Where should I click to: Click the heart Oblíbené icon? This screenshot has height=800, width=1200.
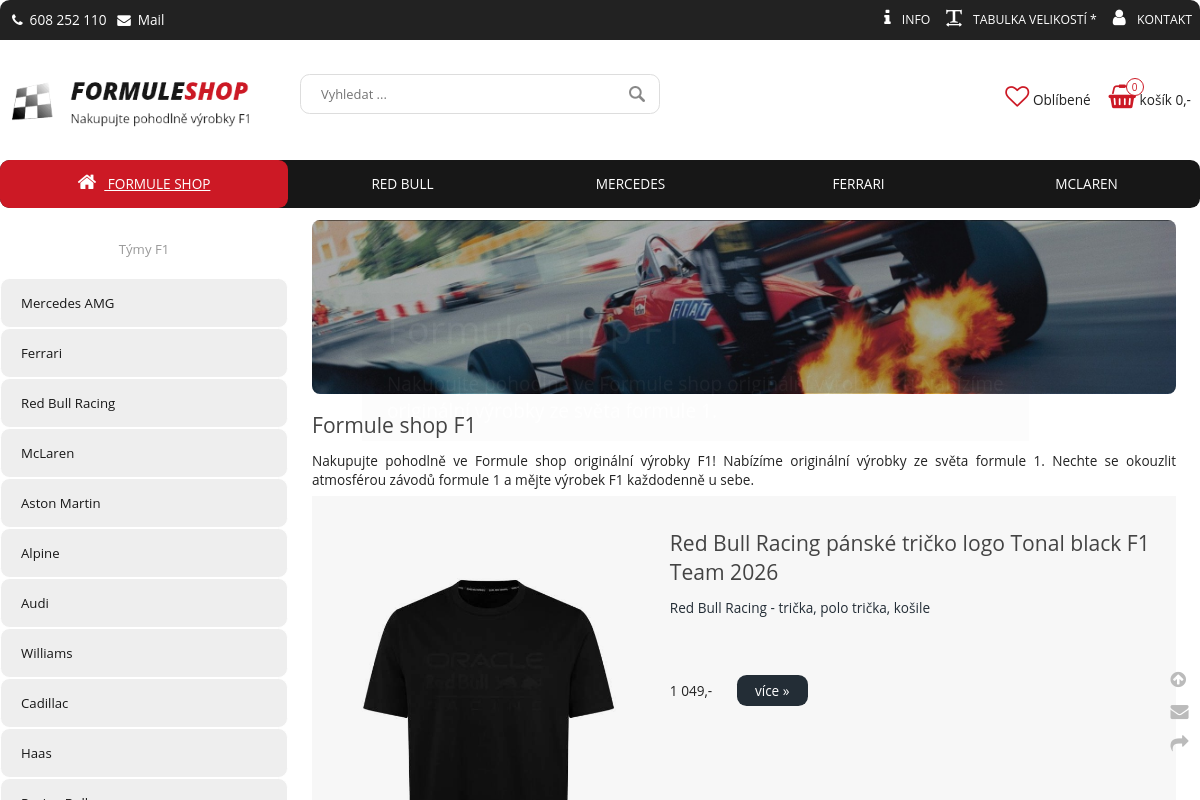(x=1017, y=97)
